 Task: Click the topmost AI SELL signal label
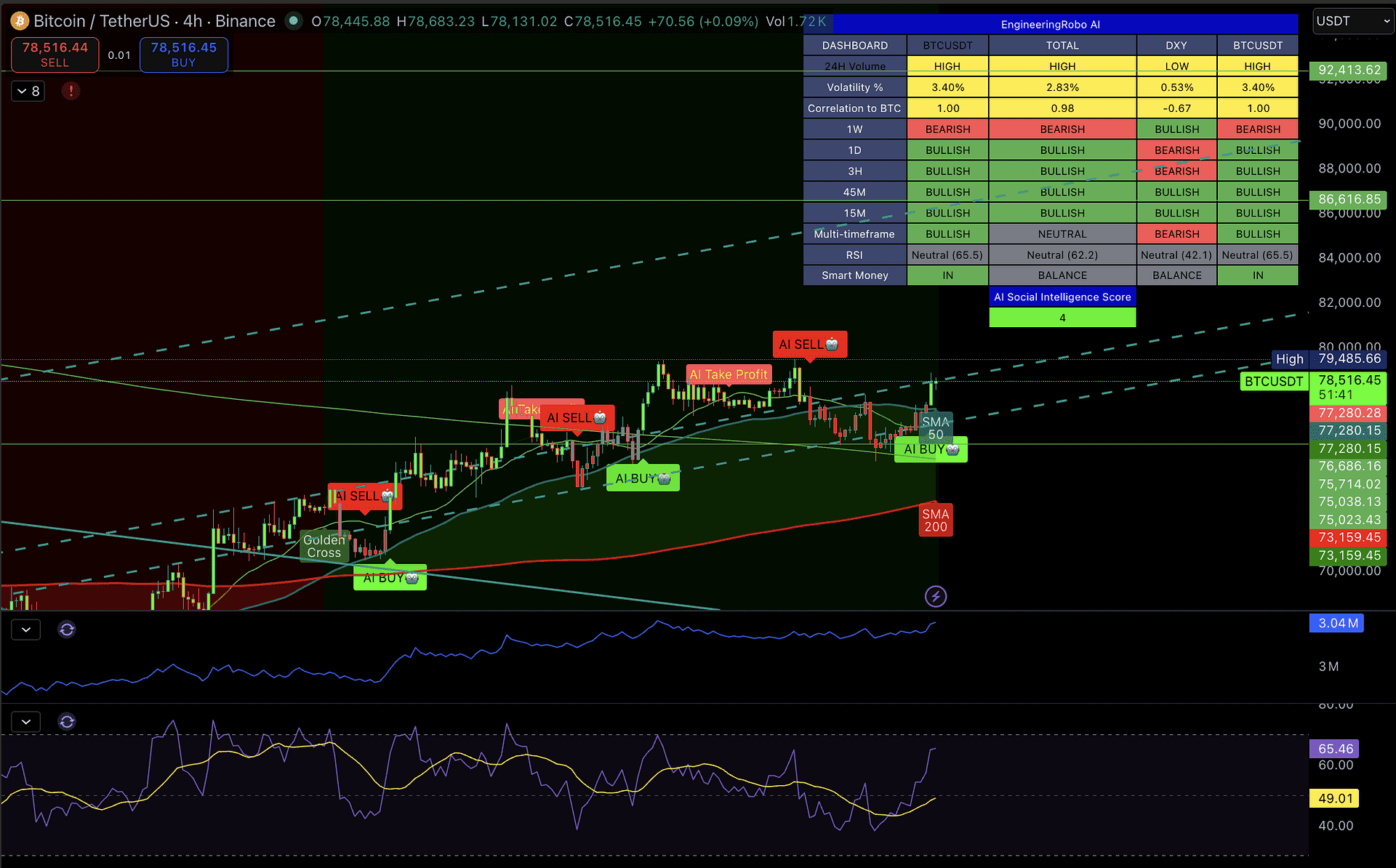[809, 345]
